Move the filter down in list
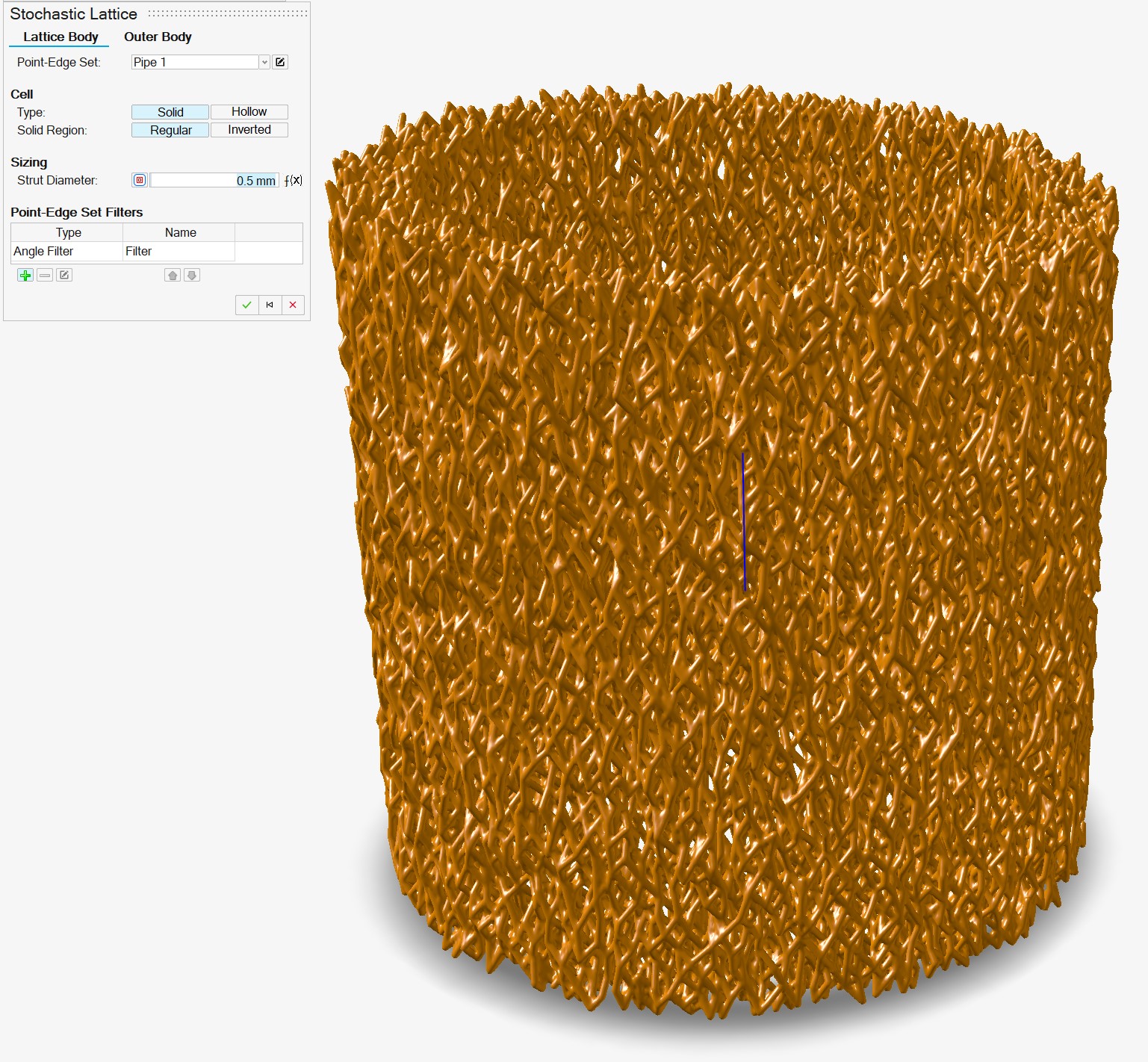Screen dimensions: 1148x1062 (192, 276)
